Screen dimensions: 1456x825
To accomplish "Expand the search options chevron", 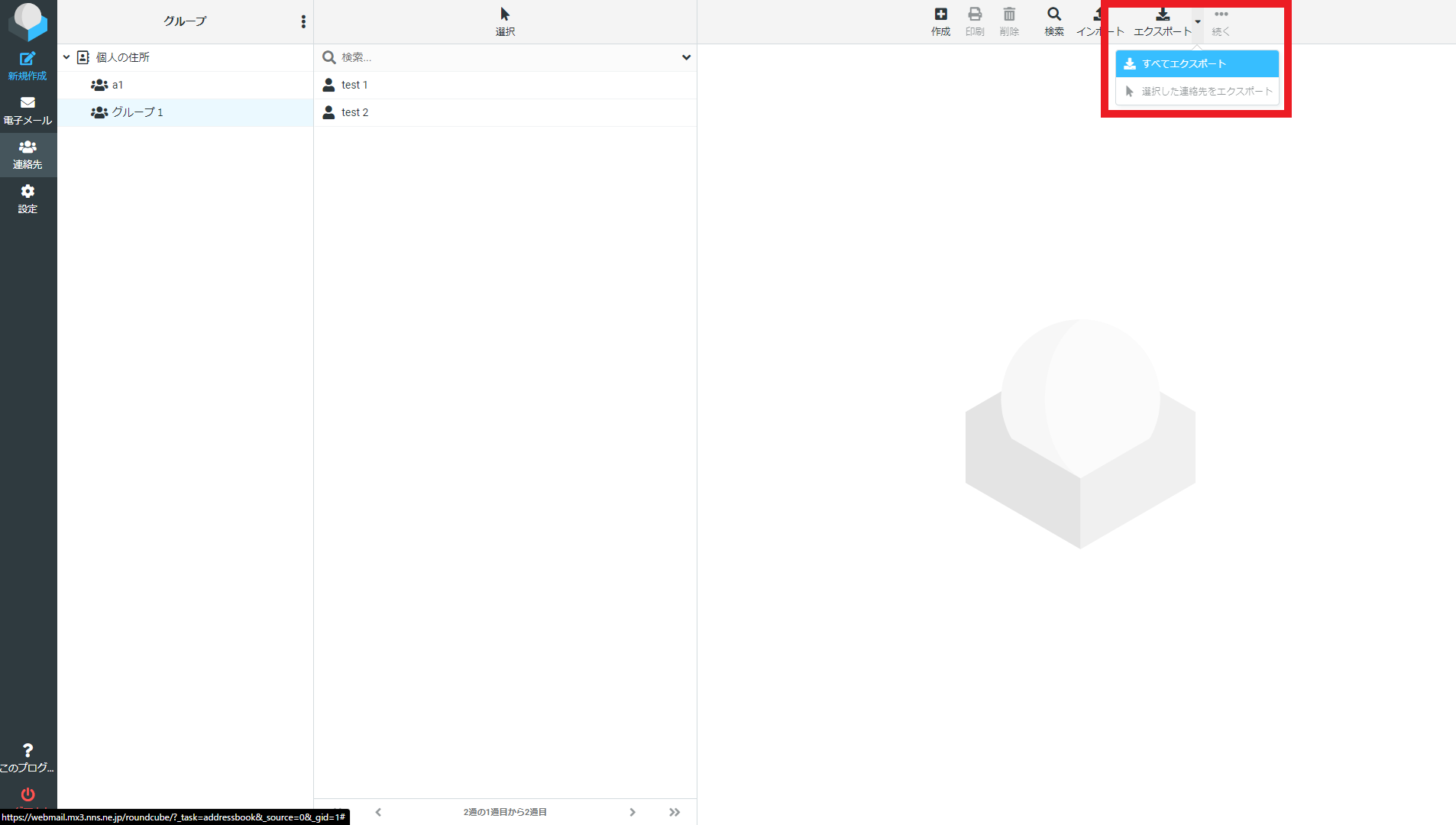I will 686,57.
